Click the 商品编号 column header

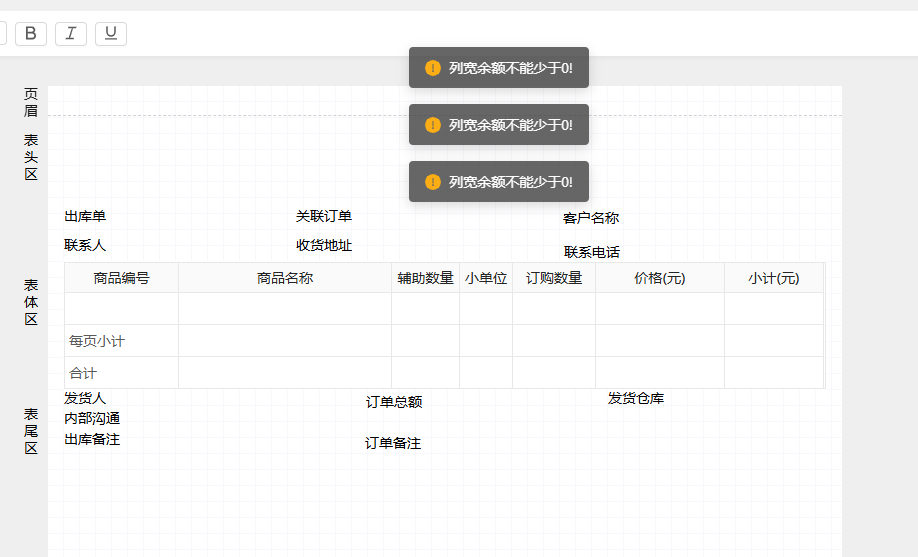121,278
